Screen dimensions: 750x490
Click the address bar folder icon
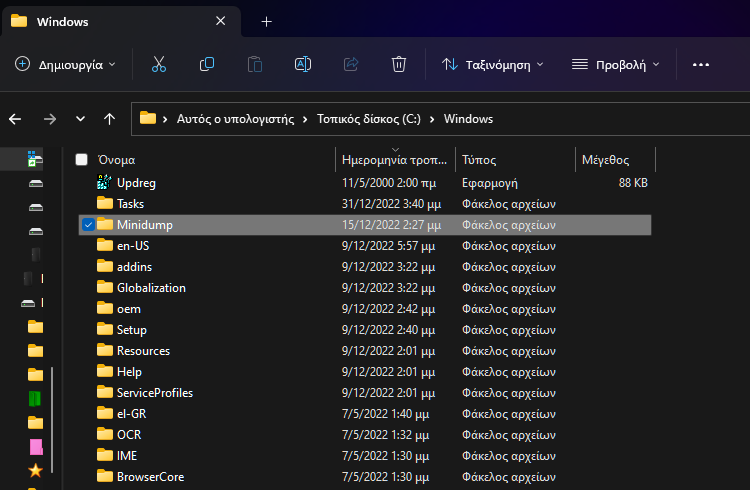click(148, 118)
